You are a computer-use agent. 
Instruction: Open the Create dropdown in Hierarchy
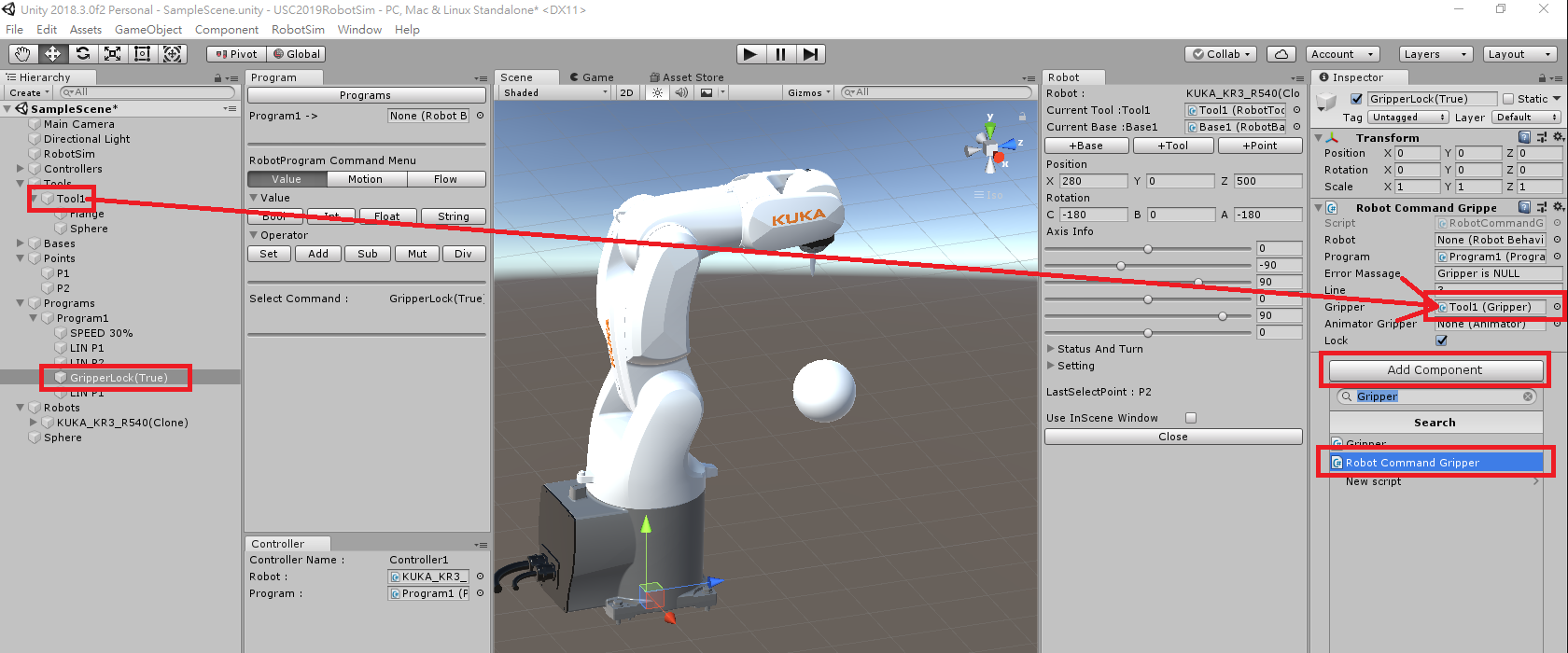[x=28, y=92]
